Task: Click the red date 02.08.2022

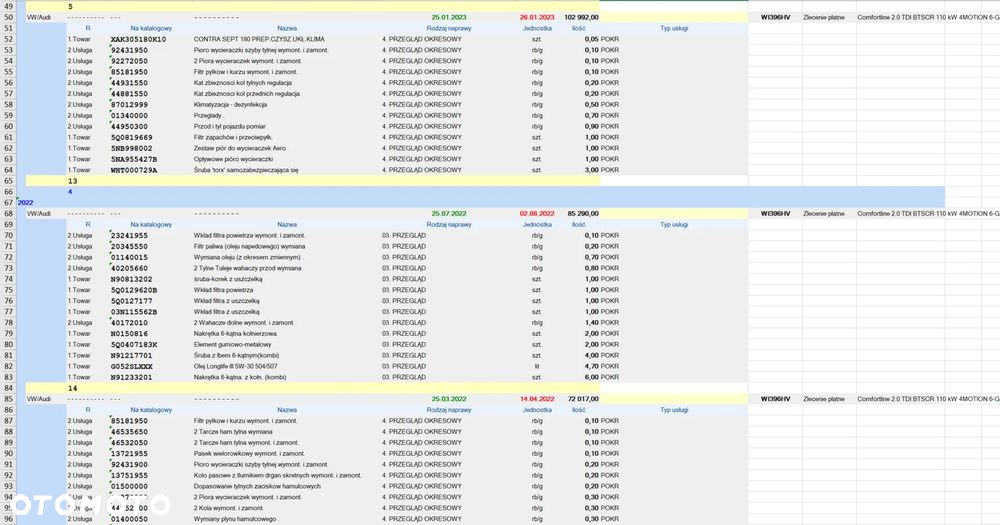Action: click(537, 214)
